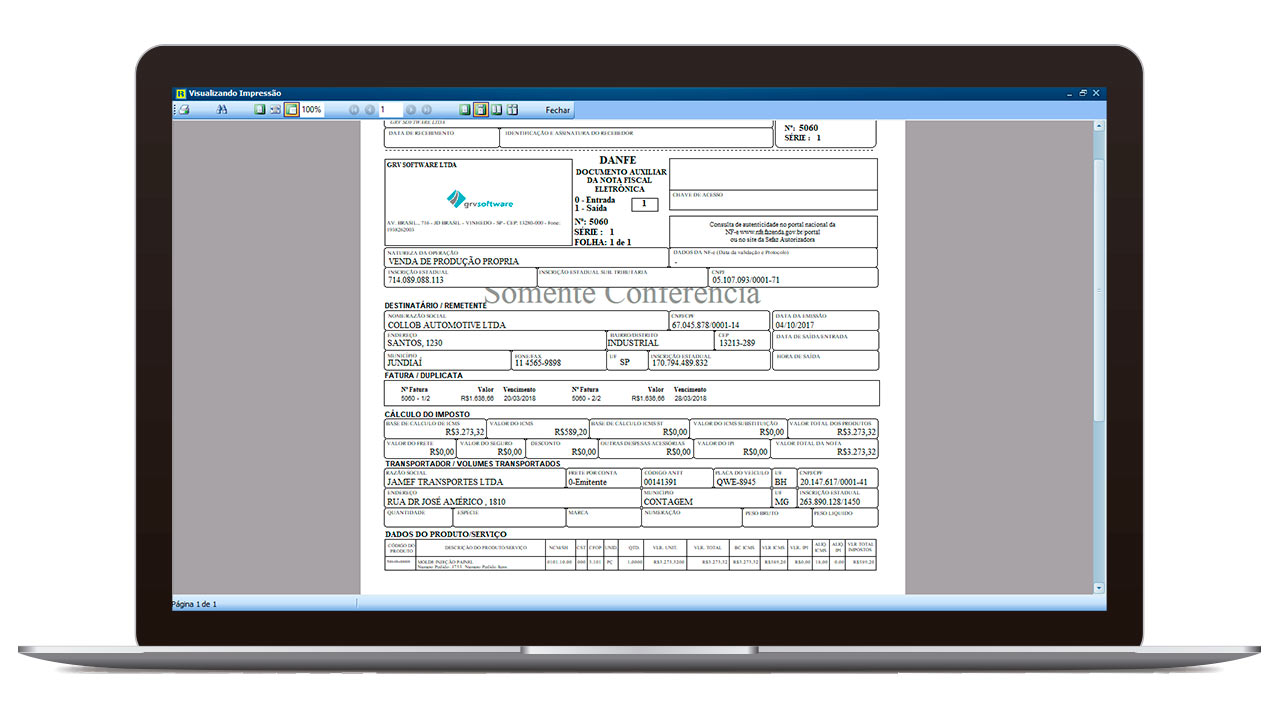Click the page number input field

click(390, 109)
